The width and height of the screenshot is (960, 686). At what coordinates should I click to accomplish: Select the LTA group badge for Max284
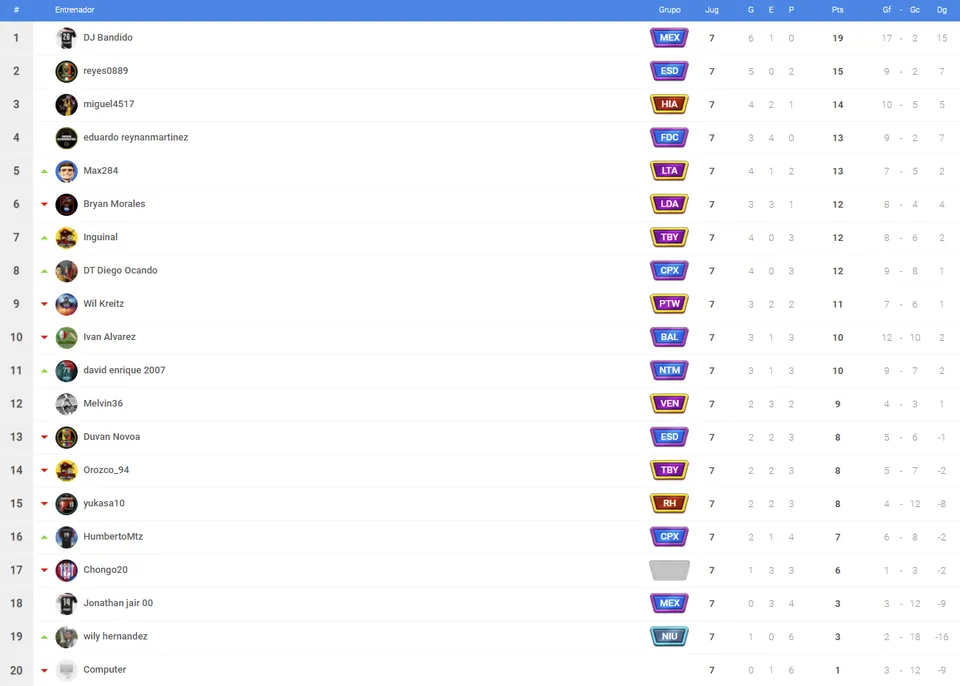click(669, 171)
